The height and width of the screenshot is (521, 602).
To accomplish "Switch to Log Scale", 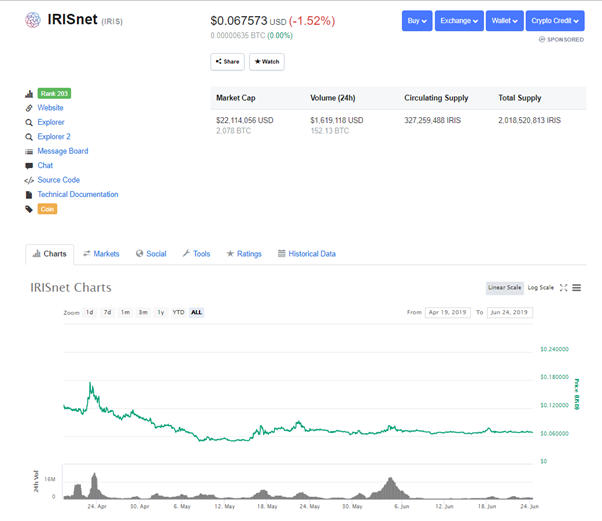I will (541, 288).
